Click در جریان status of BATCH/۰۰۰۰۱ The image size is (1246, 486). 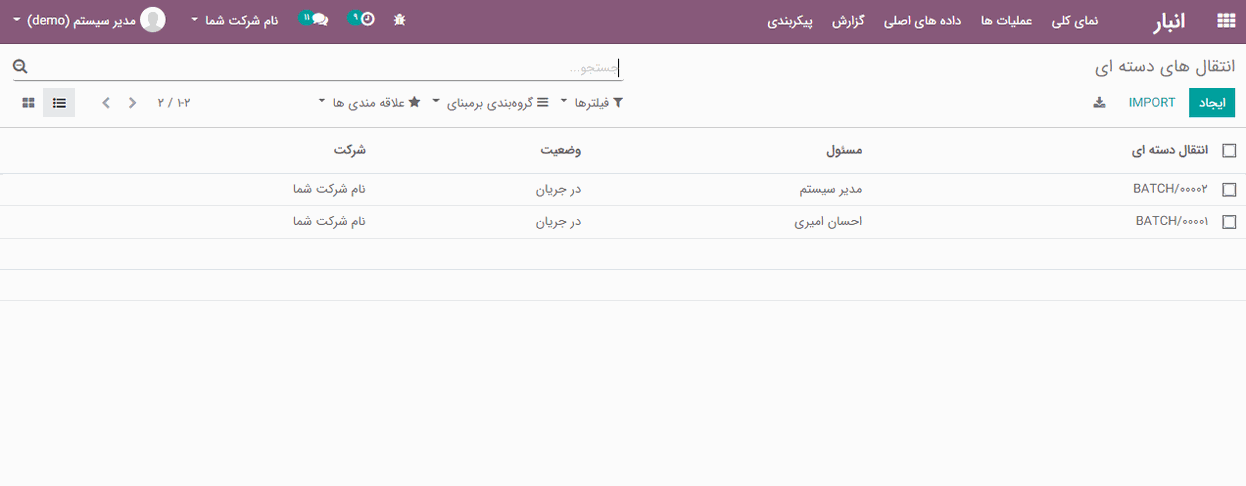(x=559, y=221)
